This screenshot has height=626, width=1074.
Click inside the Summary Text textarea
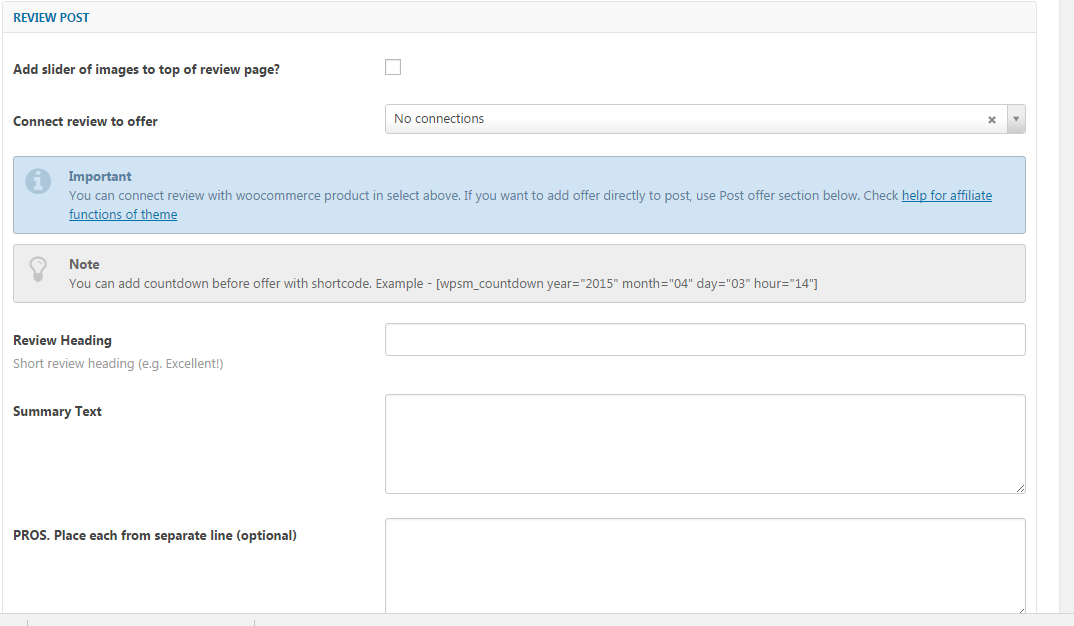coord(705,443)
